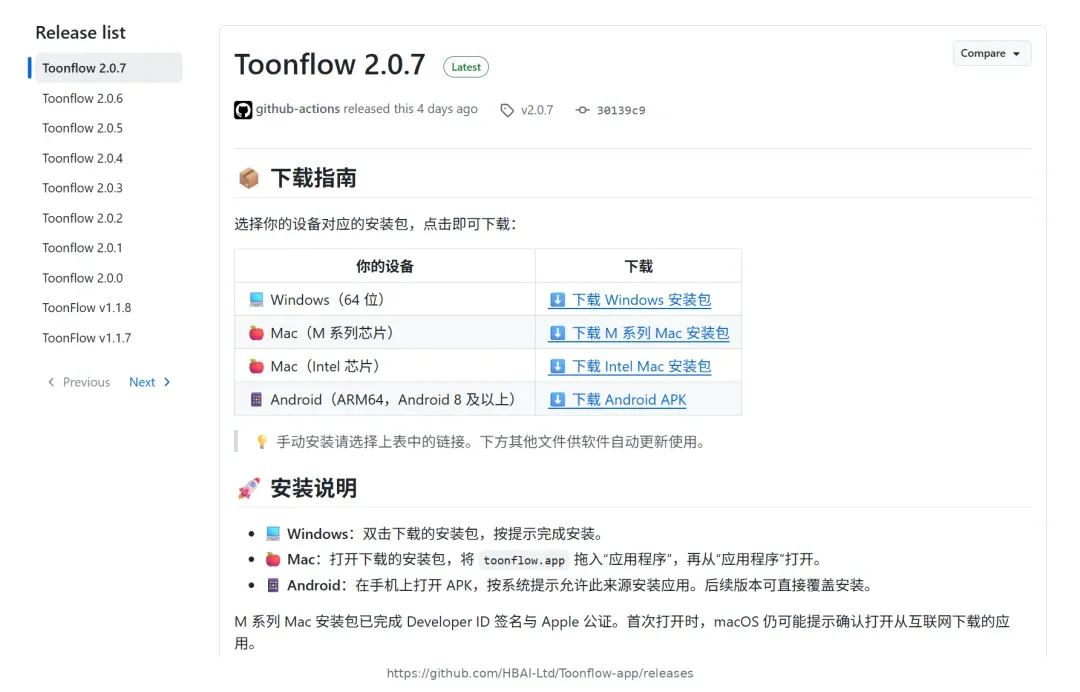The height and width of the screenshot is (692, 1080).
Task: Click the chevron arrow next to Next
Action: click(x=167, y=382)
